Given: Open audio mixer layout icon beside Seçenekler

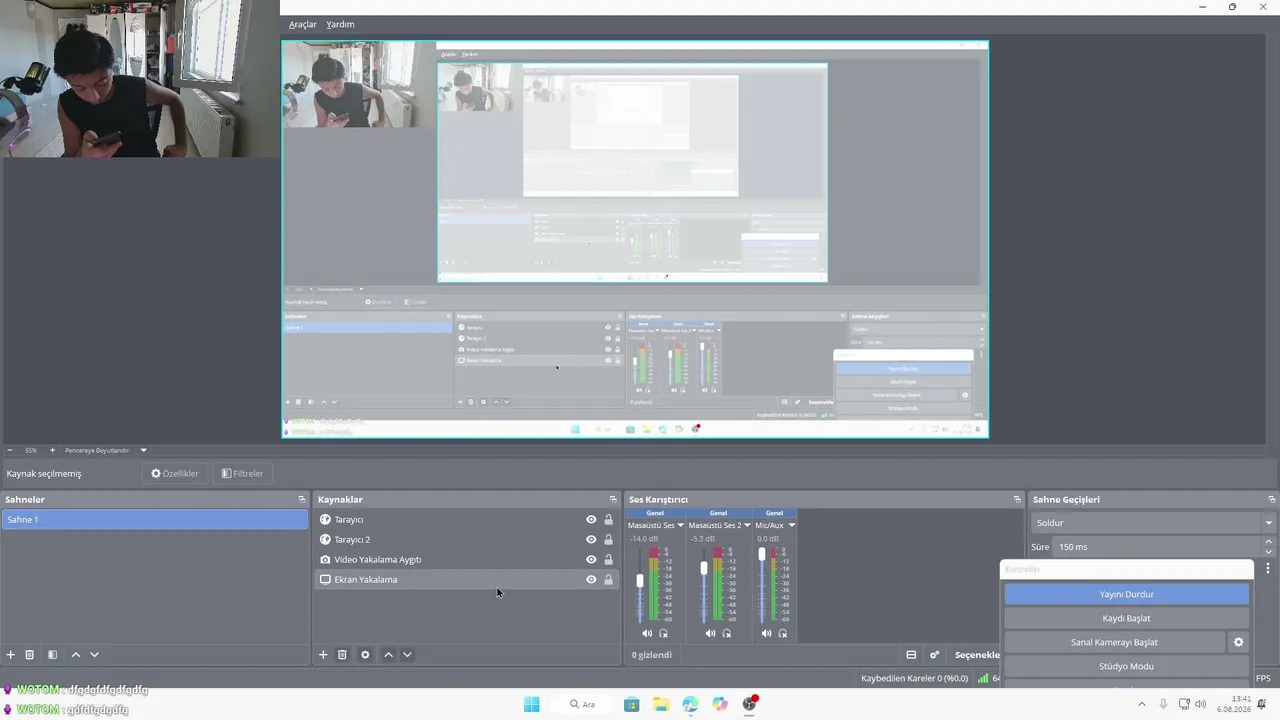Looking at the screenshot, I should click(x=911, y=655).
